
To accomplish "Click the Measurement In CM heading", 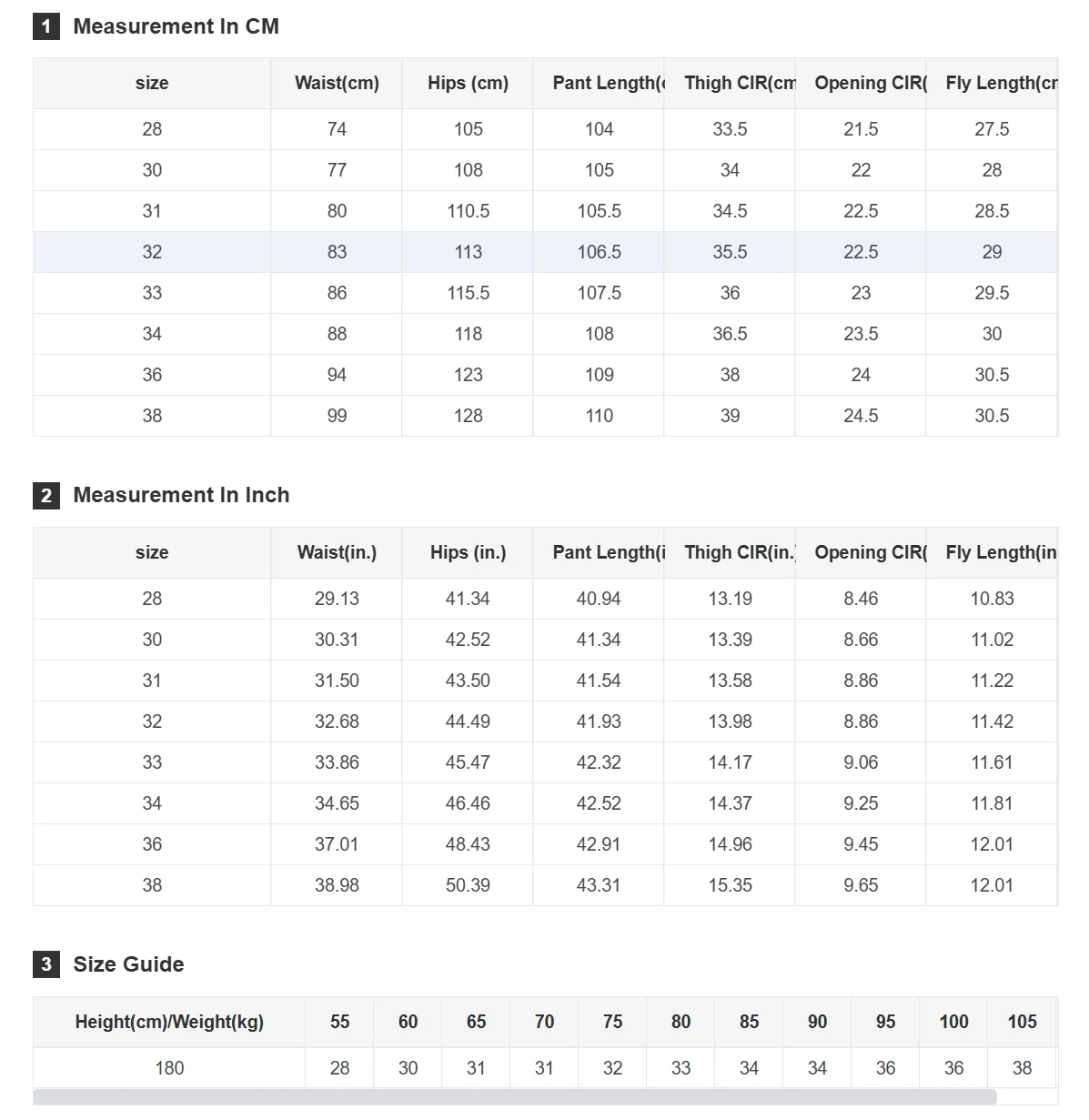I will [176, 26].
